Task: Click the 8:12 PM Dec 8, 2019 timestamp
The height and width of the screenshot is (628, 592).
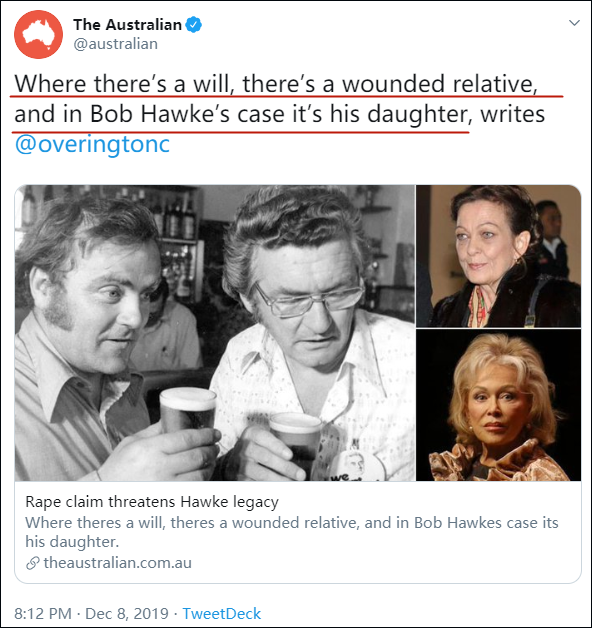Action: tap(91, 614)
